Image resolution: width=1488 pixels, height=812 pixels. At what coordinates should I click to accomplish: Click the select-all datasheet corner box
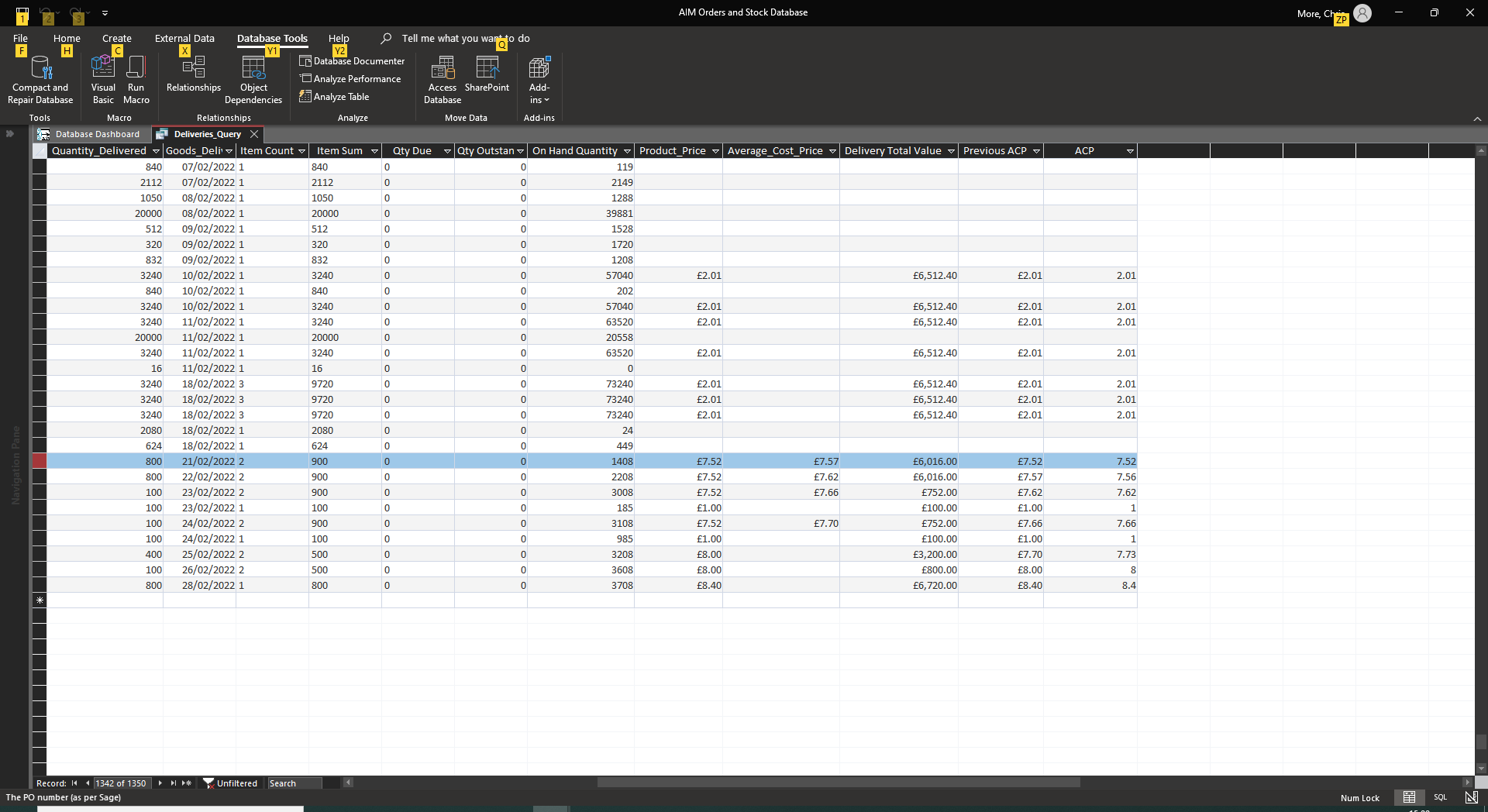pos(40,151)
